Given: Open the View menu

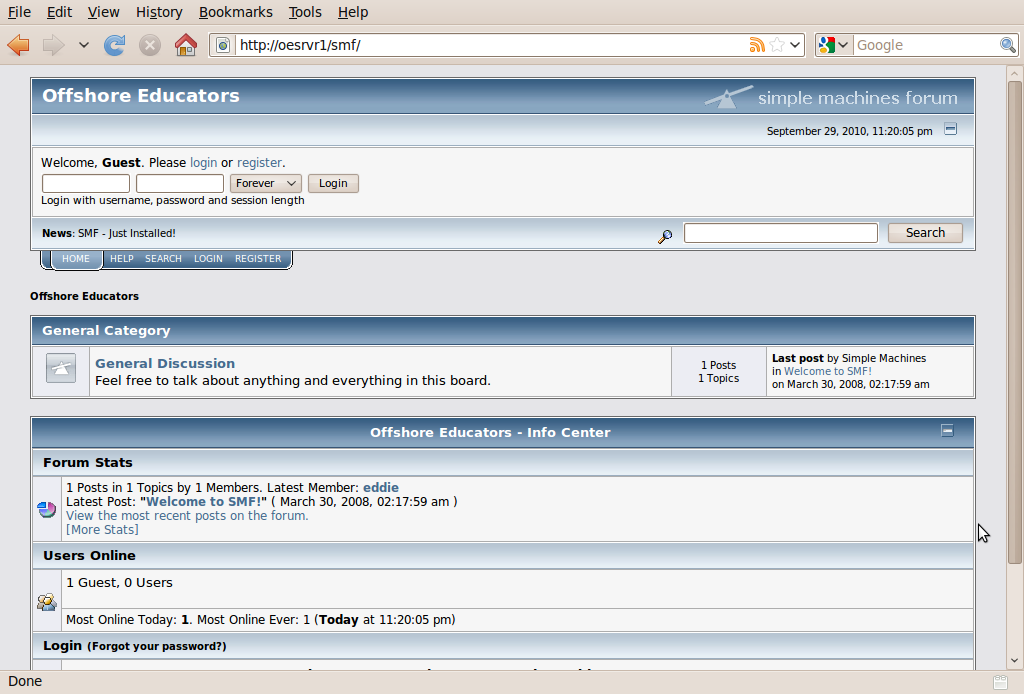Looking at the screenshot, I should point(103,12).
